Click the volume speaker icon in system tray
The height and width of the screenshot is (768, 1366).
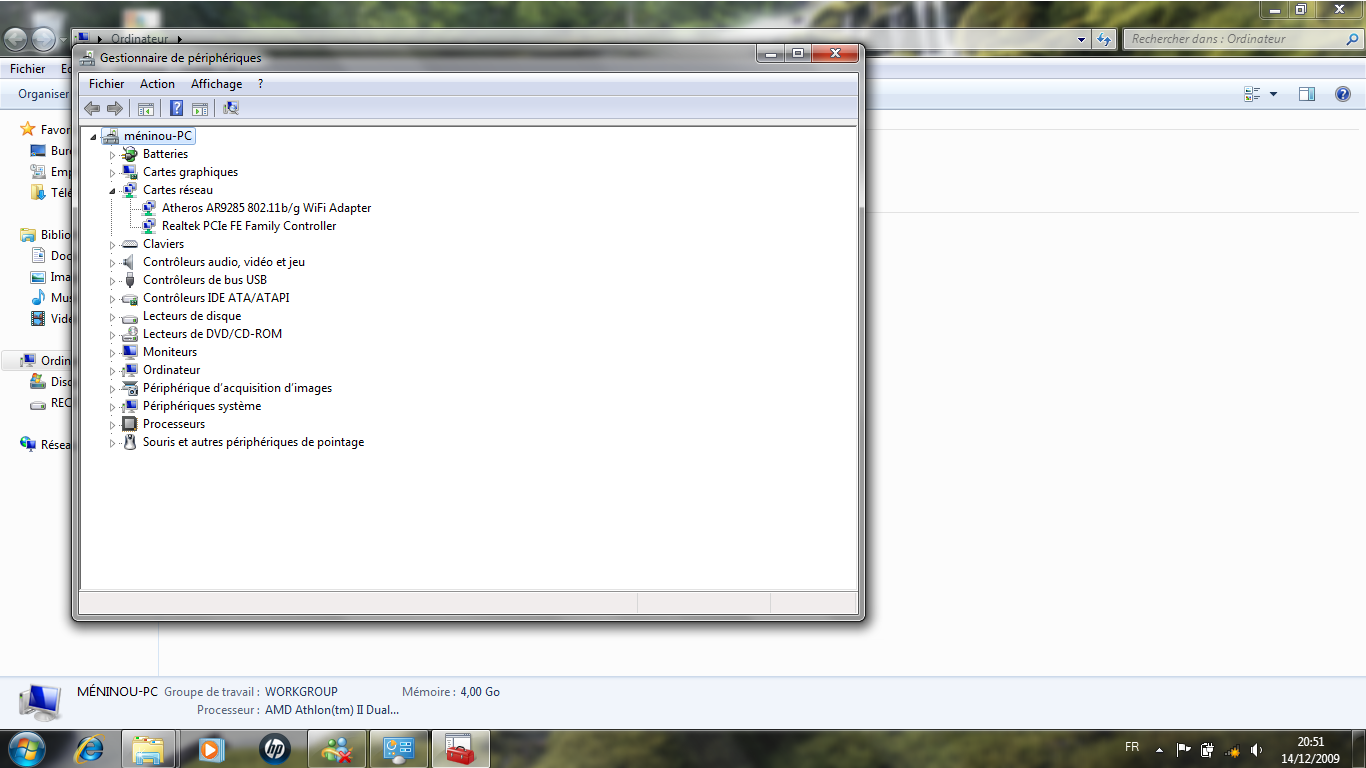point(1256,750)
